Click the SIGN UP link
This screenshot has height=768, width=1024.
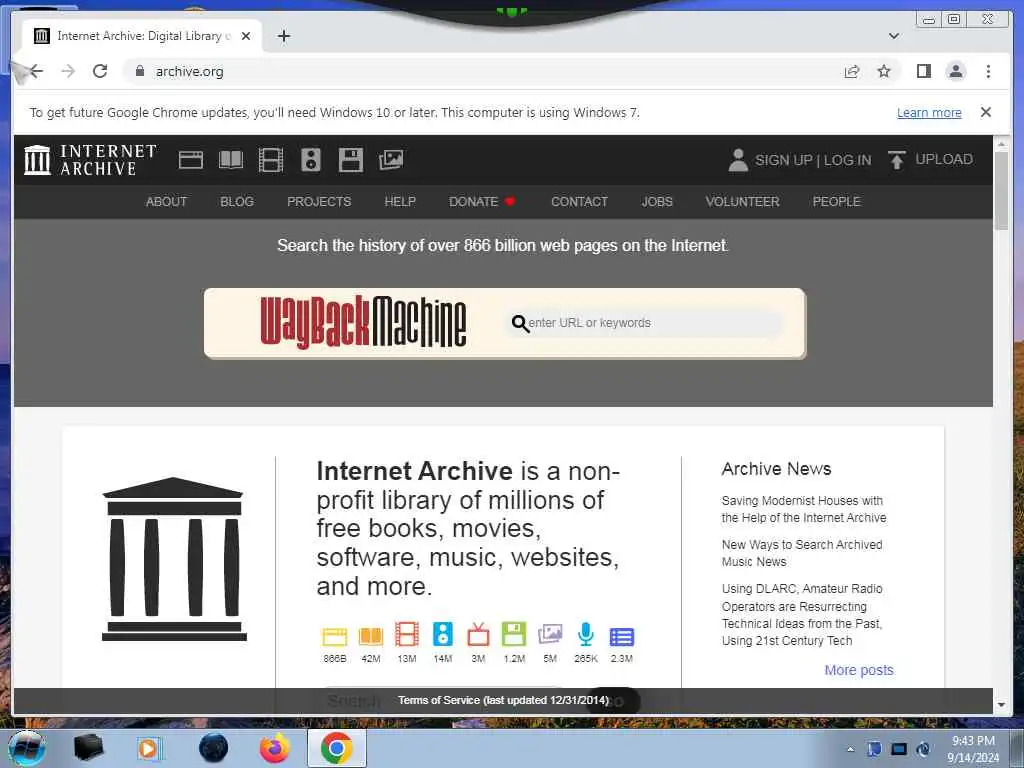point(784,160)
